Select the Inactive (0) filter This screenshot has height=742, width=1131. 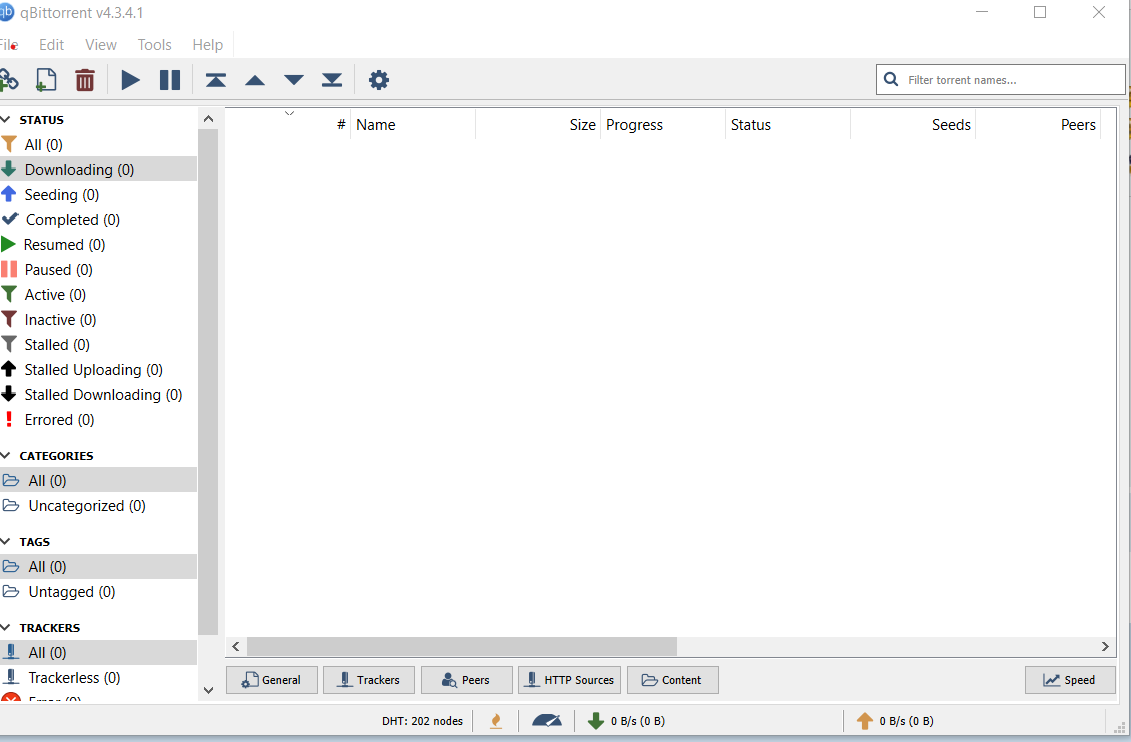point(98,319)
